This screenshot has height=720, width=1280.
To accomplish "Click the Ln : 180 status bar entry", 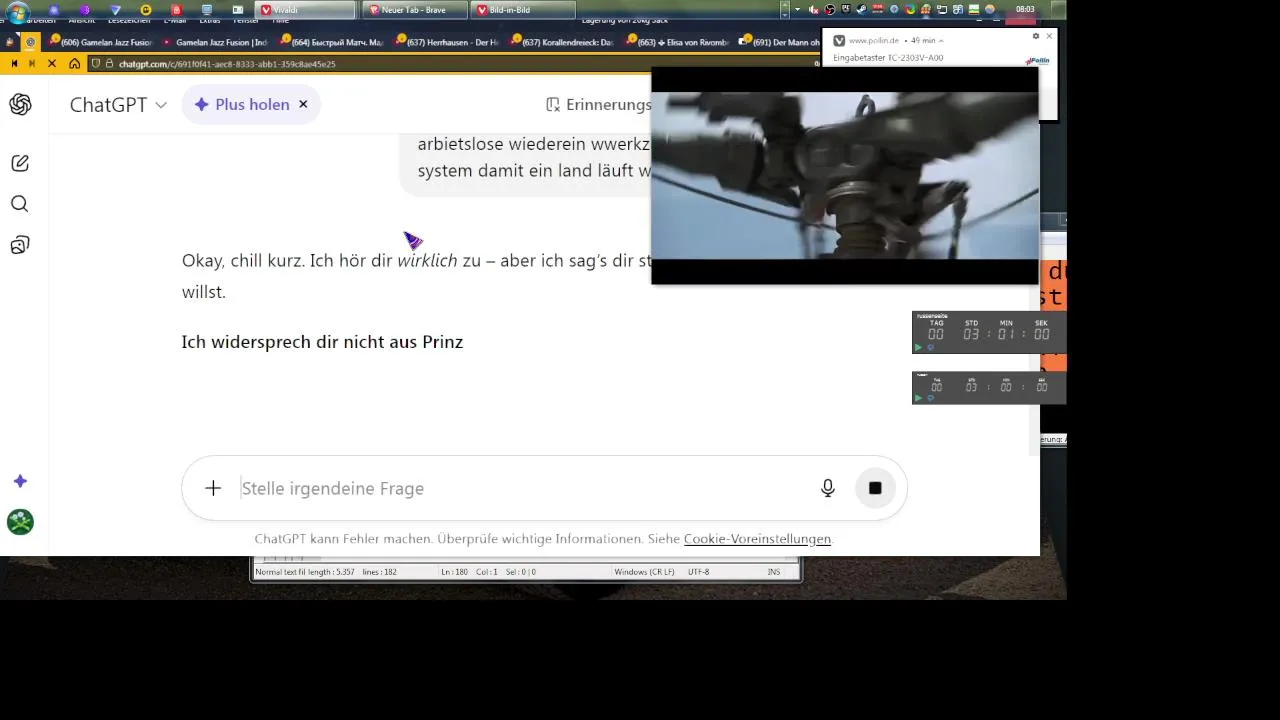I will click(455, 572).
